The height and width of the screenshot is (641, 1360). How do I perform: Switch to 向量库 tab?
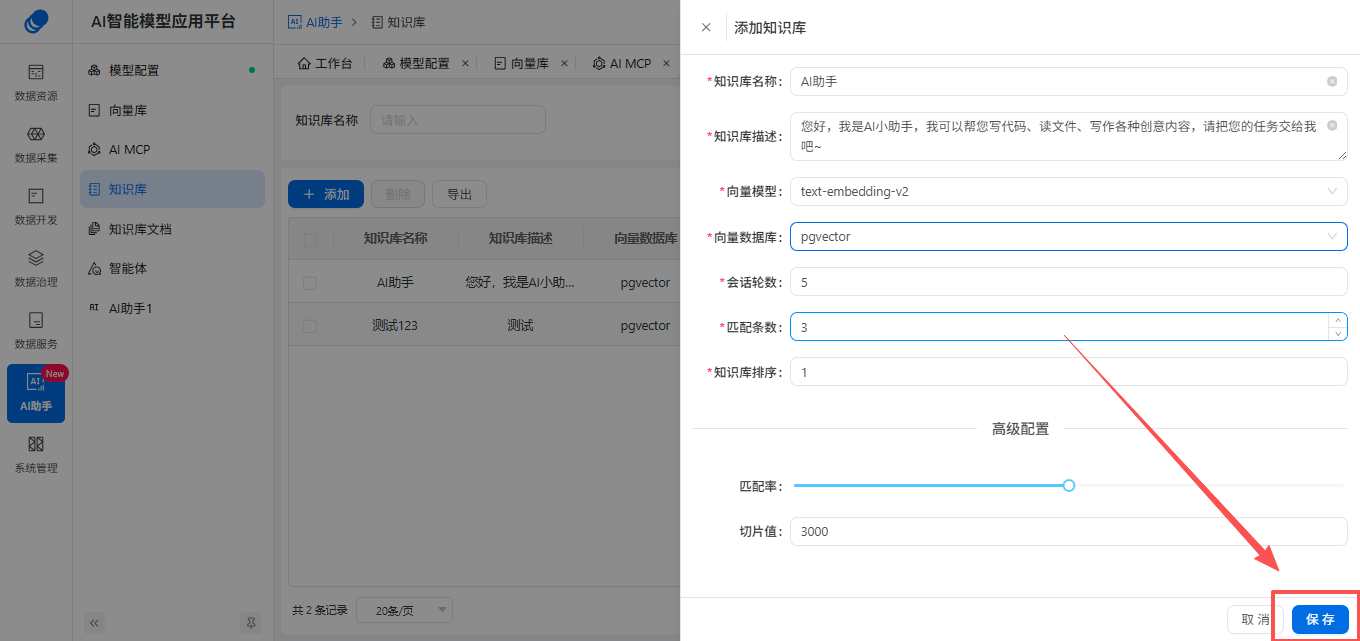523,63
